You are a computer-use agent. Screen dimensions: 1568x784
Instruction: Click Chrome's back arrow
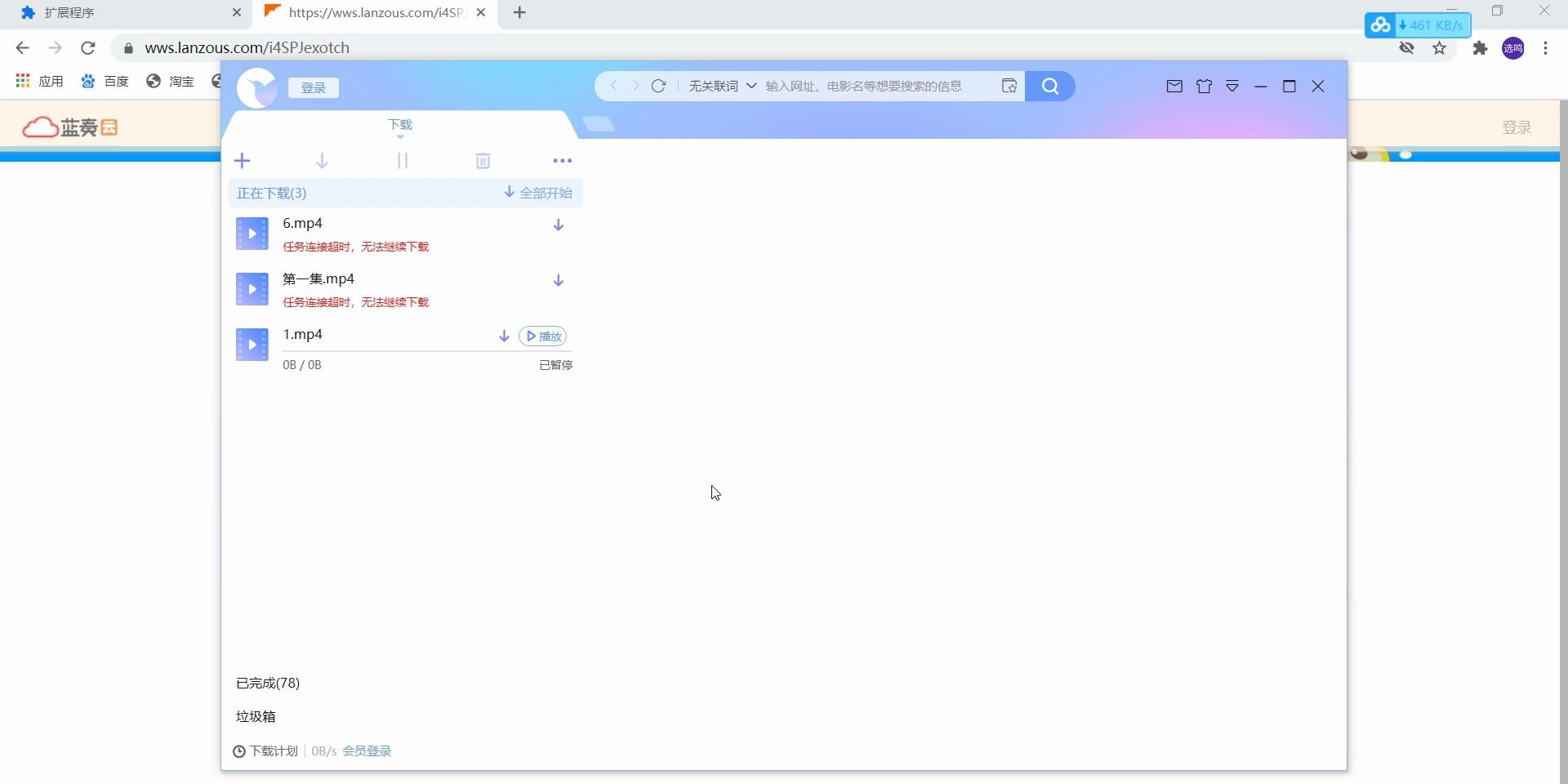click(22, 48)
